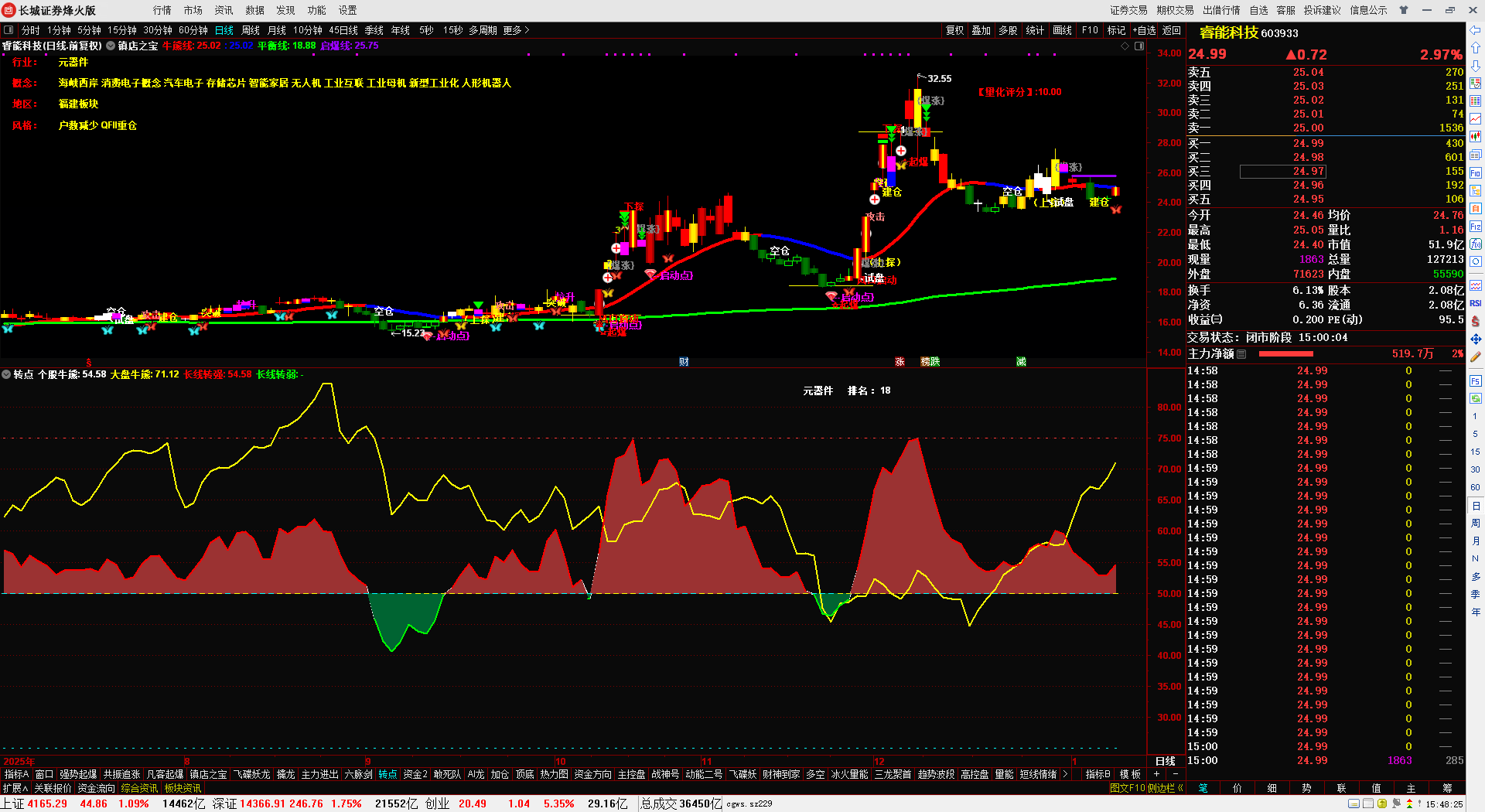Open the 窗口 window count dropdown
This screenshot has width=1485, height=812.
tap(44, 774)
